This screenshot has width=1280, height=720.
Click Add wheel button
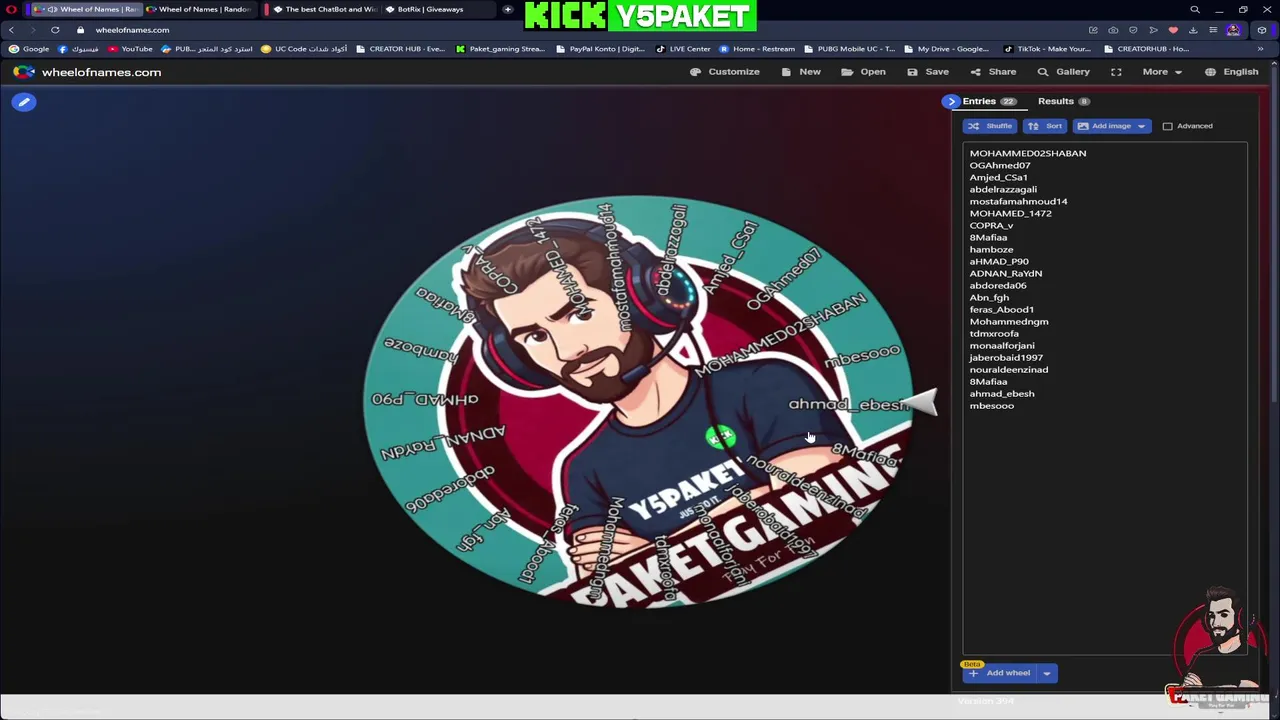(x=999, y=673)
